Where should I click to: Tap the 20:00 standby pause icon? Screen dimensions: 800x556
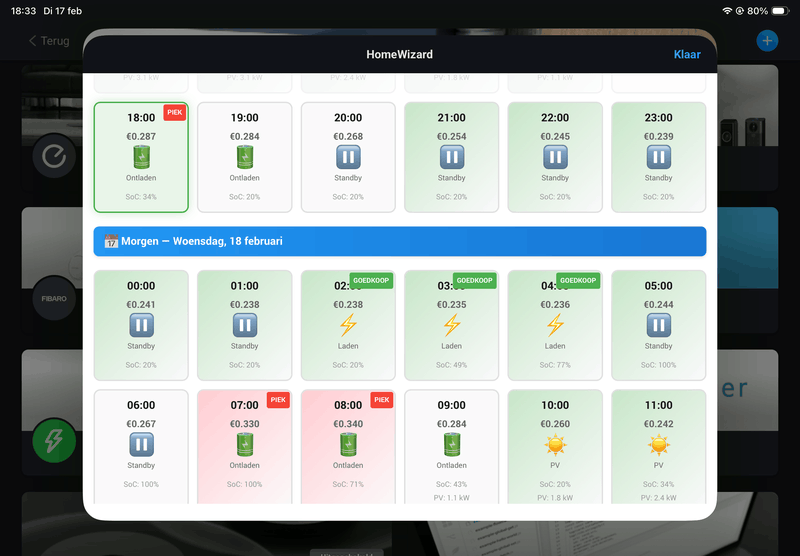(348, 157)
